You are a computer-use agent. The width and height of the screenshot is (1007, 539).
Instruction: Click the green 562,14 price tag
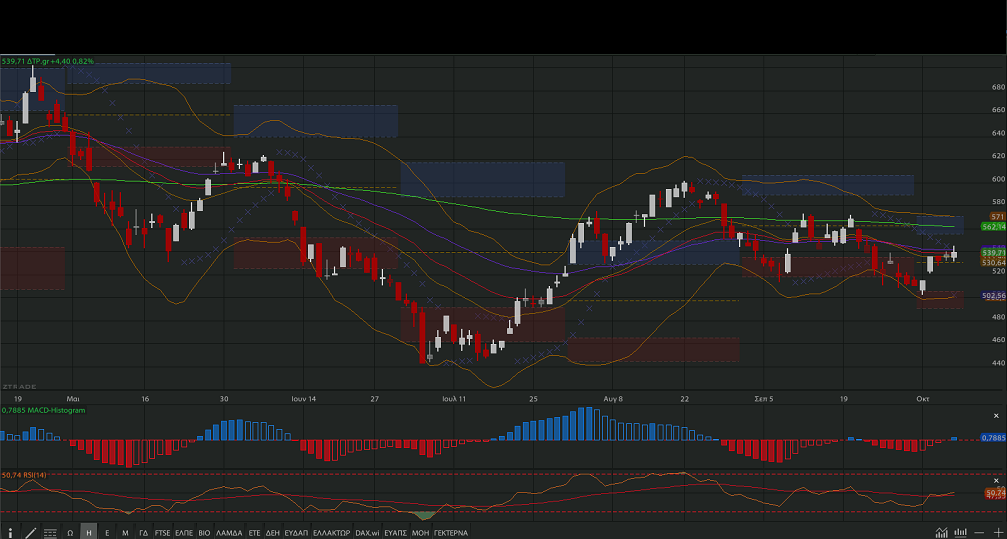[x=993, y=227]
